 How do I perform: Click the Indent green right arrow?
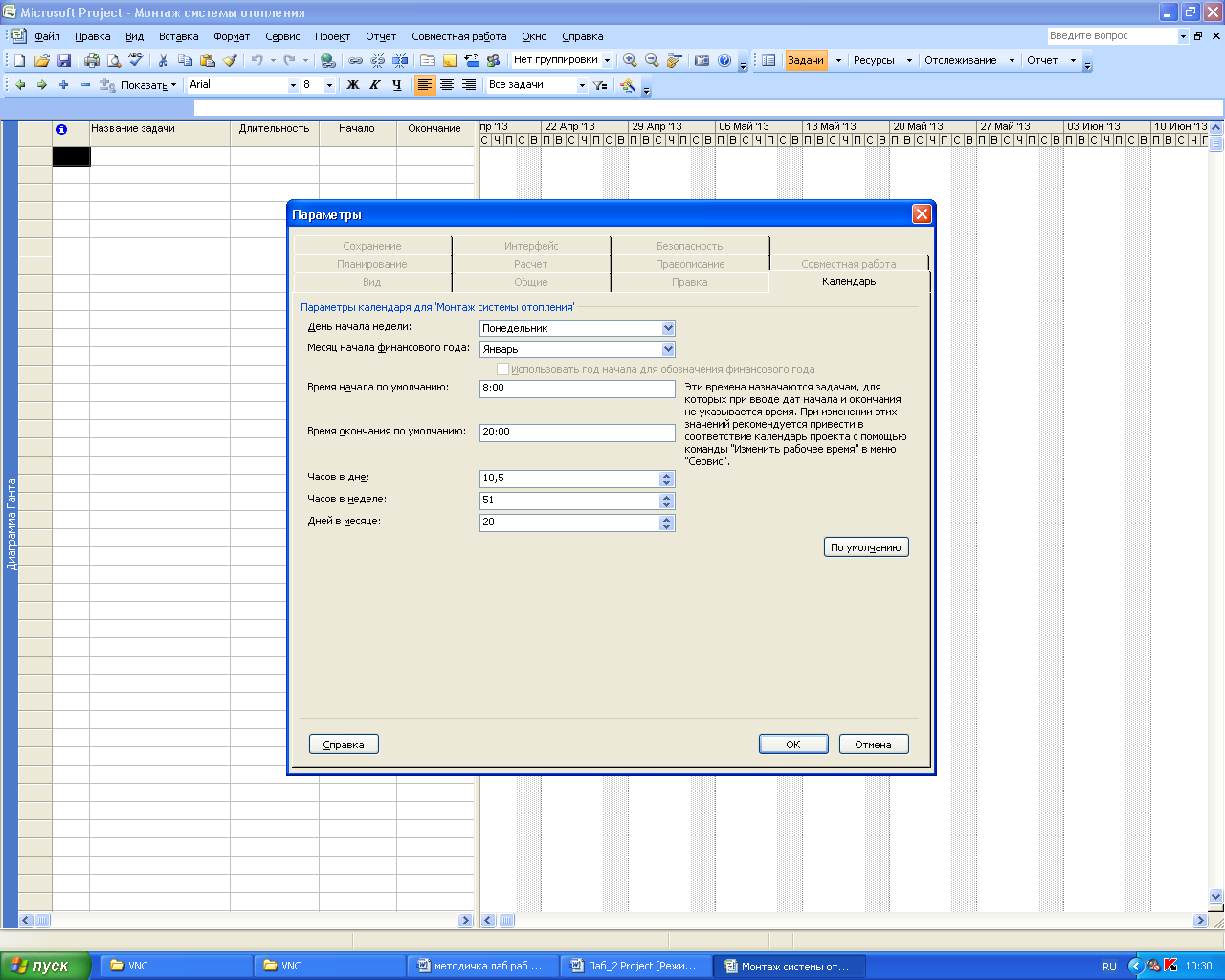click(x=42, y=85)
